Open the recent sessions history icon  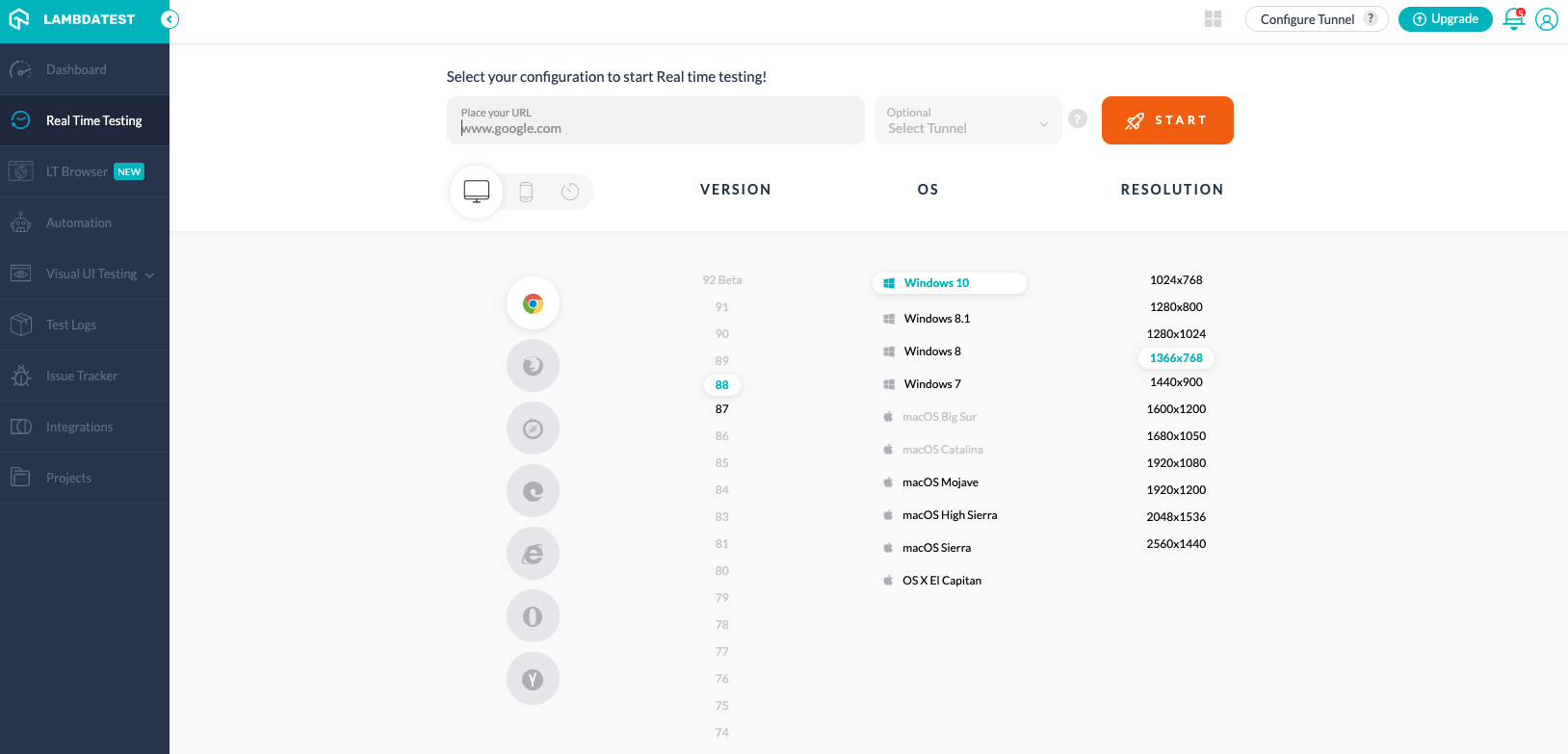570,192
